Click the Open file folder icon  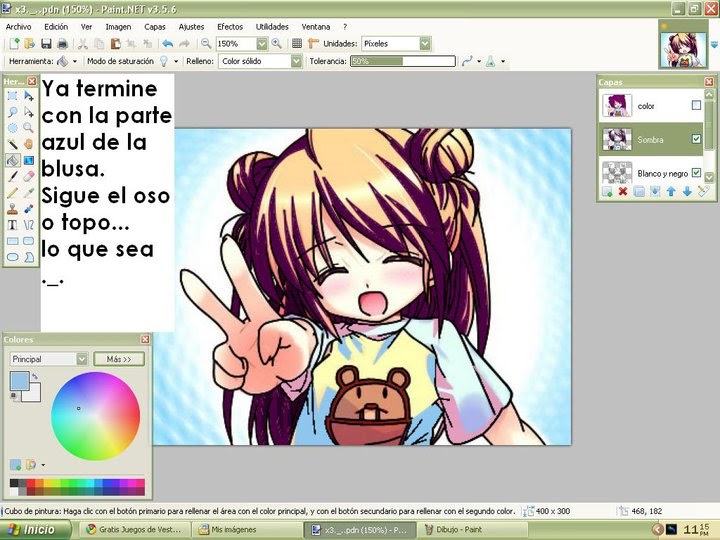[x=30, y=44]
